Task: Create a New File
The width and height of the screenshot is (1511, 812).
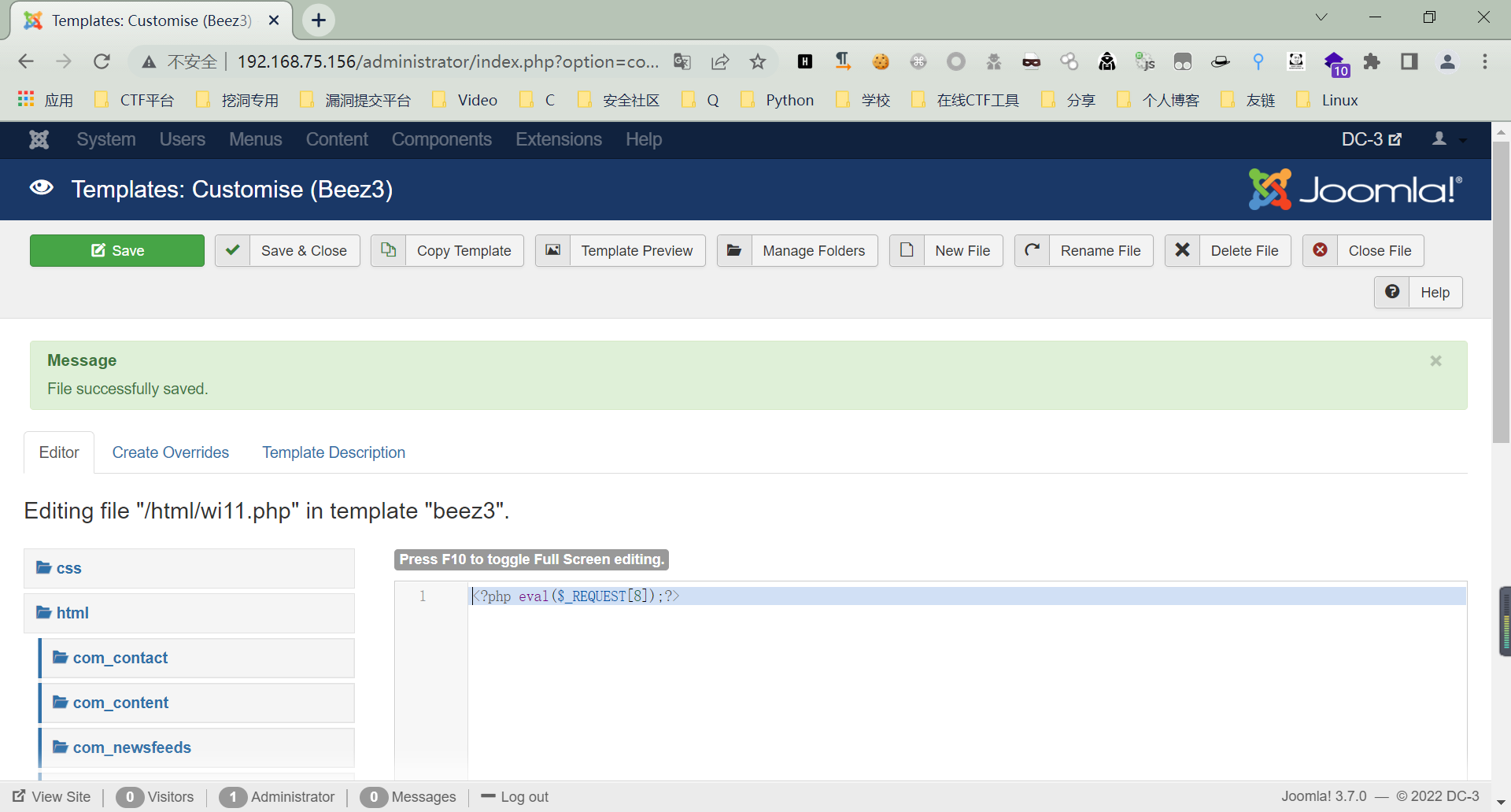Action: [946, 250]
